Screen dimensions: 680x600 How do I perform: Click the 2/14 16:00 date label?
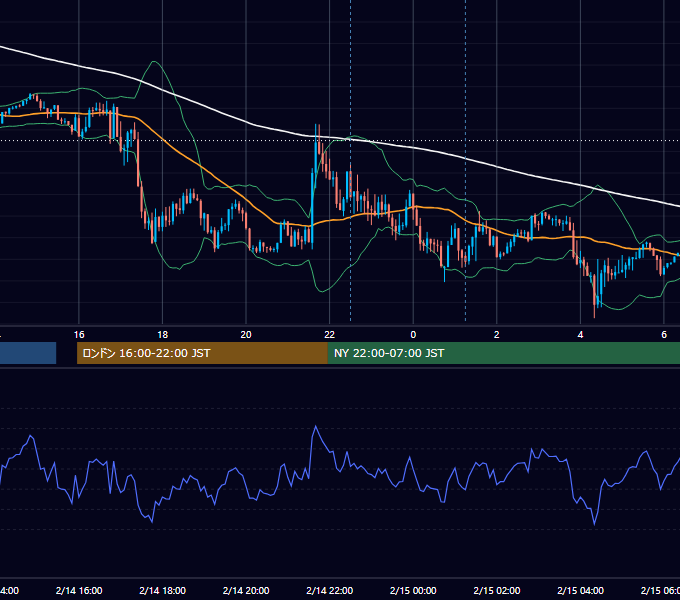point(79,590)
